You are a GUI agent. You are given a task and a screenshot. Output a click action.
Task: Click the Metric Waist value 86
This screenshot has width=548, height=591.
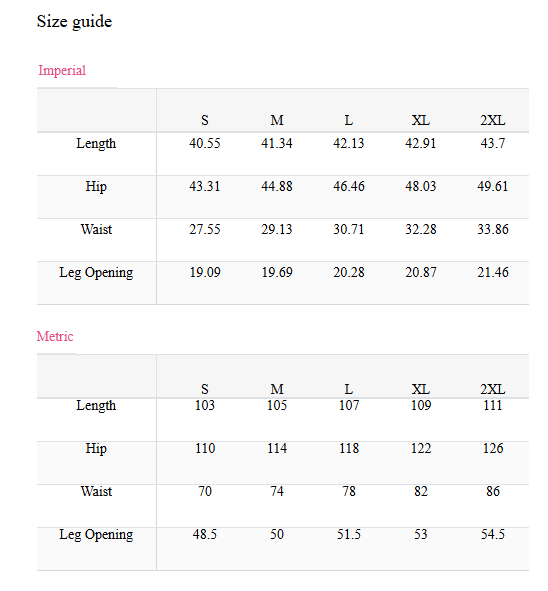493,491
